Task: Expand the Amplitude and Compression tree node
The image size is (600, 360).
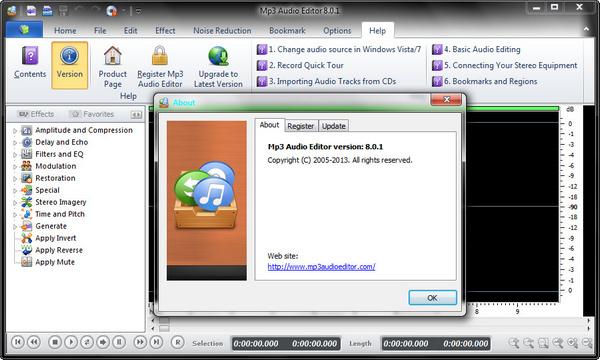Action: 15,131
